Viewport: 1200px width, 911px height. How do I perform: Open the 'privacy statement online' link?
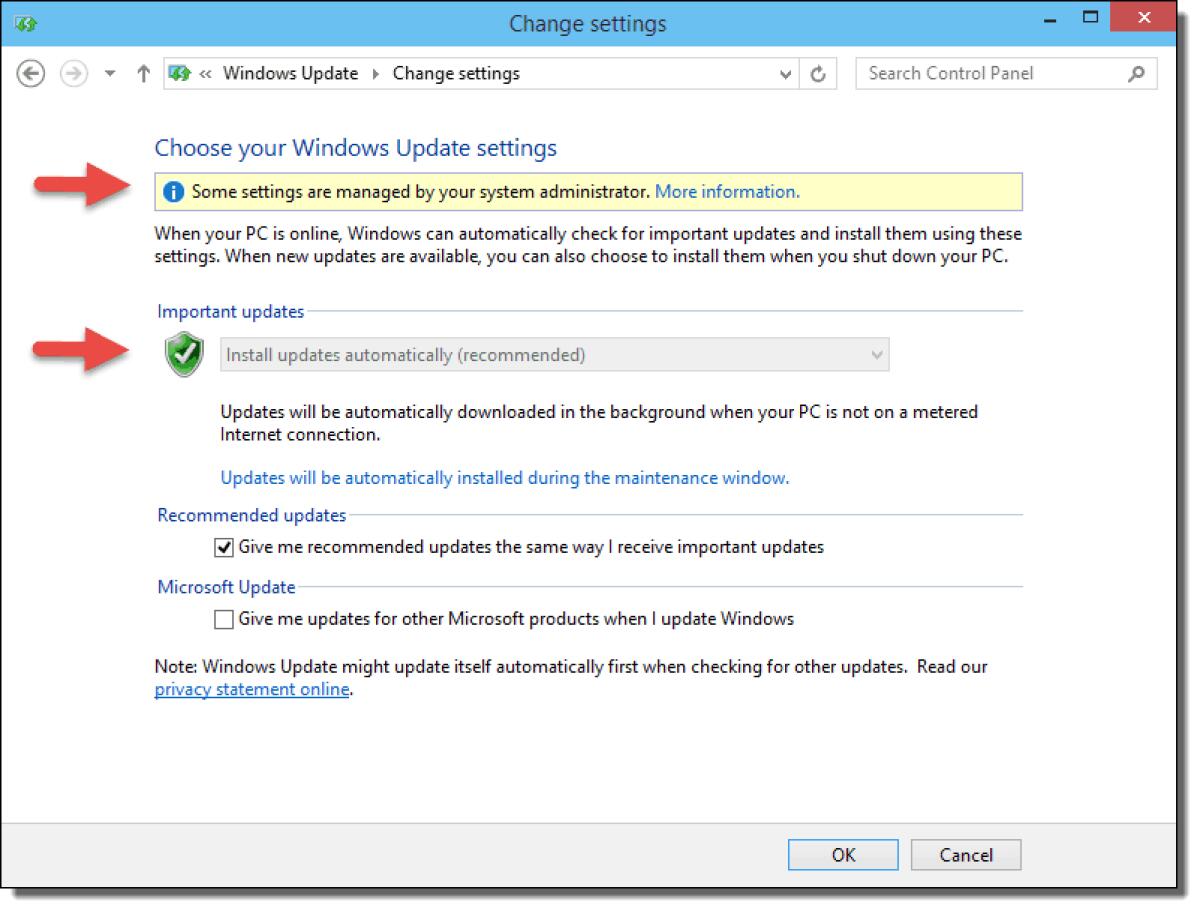(x=251, y=689)
